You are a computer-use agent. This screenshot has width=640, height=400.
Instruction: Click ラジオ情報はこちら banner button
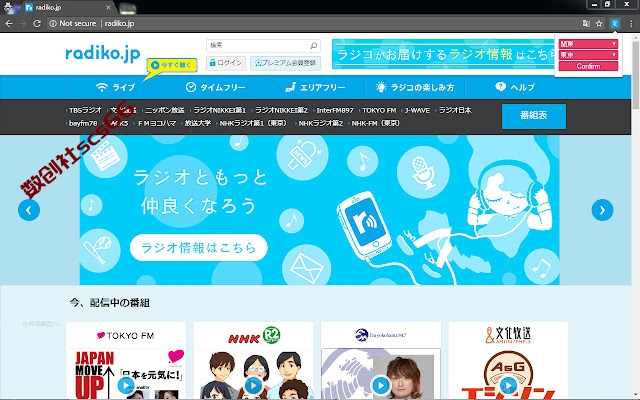[x=199, y=247]
